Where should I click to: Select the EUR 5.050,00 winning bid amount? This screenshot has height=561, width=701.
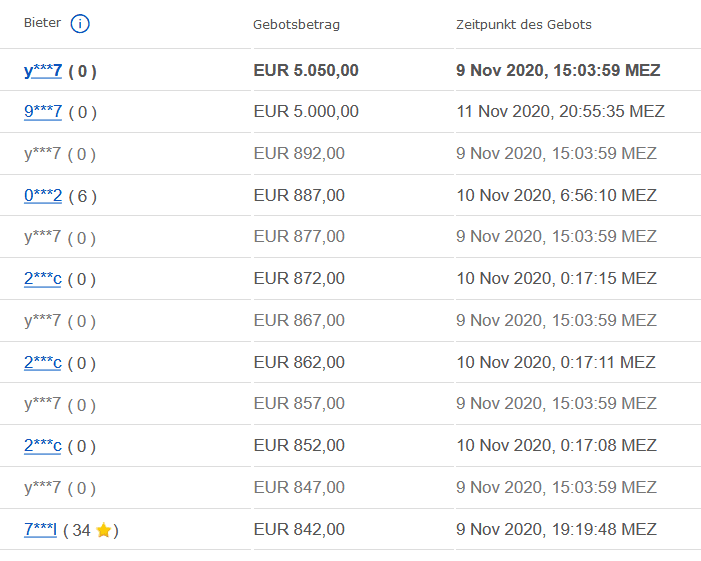coord(306,71)
